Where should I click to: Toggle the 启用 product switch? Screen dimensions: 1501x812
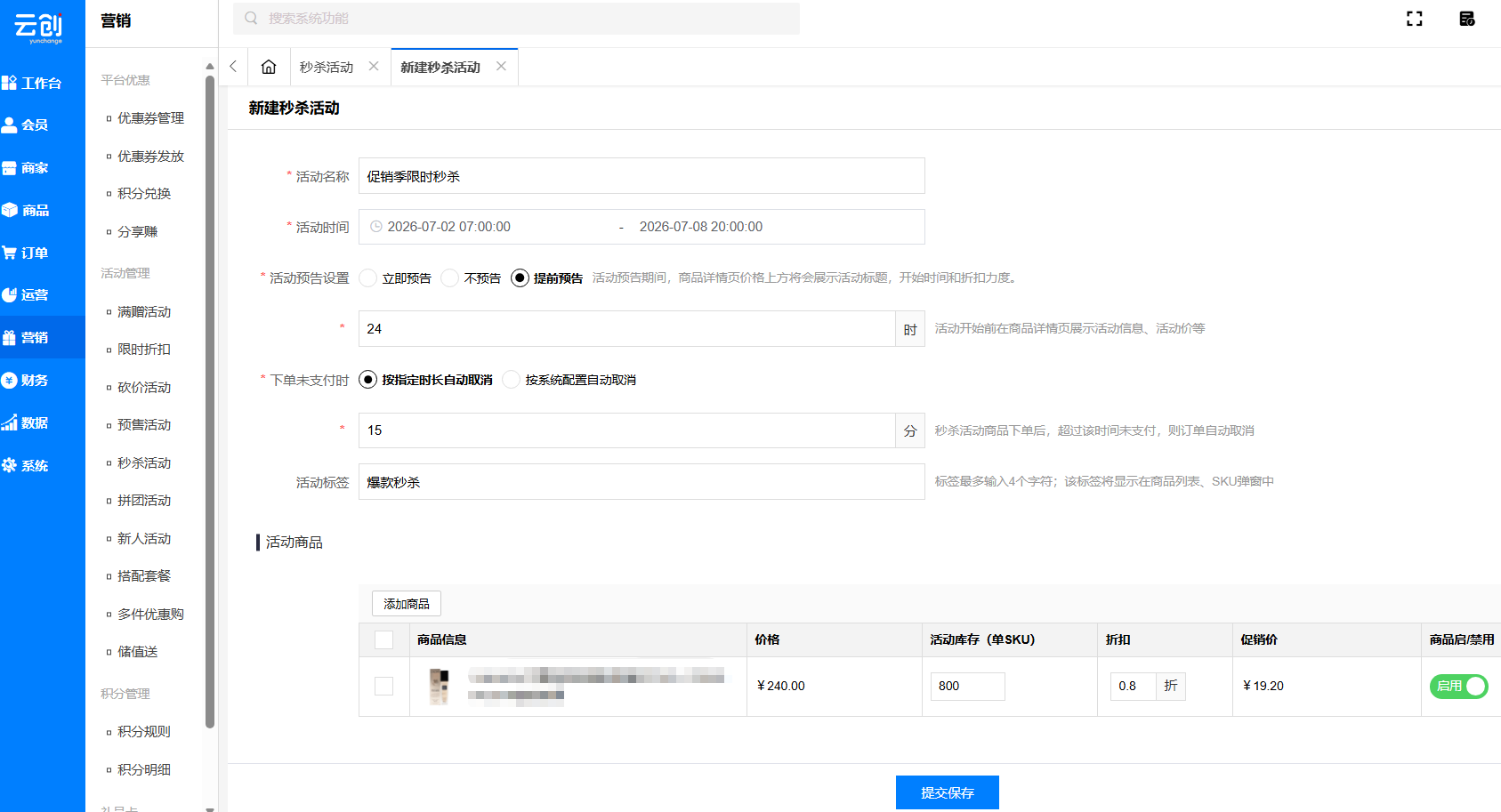[x=1459, y=687]
